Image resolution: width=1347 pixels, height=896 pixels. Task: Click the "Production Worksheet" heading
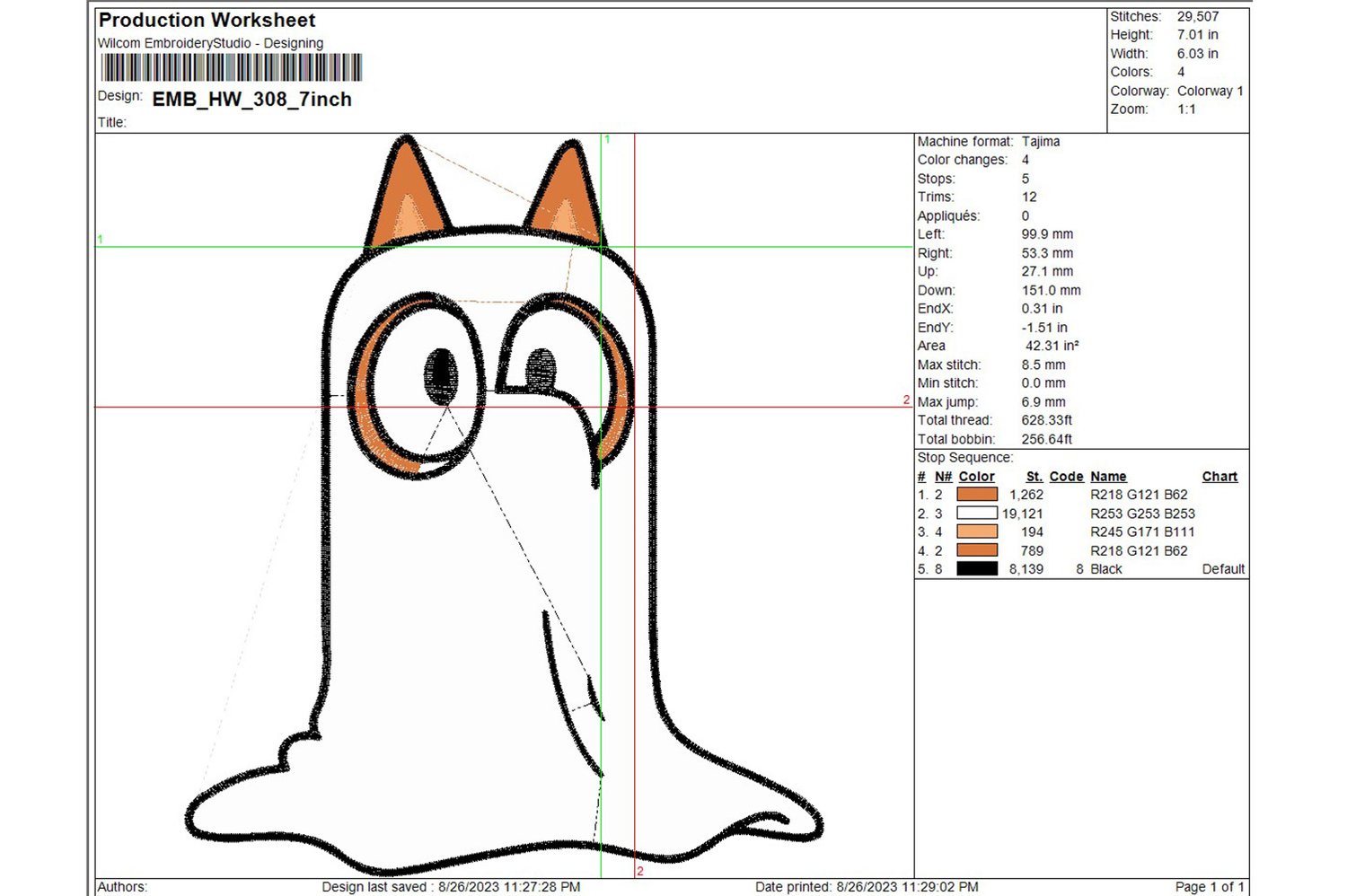pos(207,20)
